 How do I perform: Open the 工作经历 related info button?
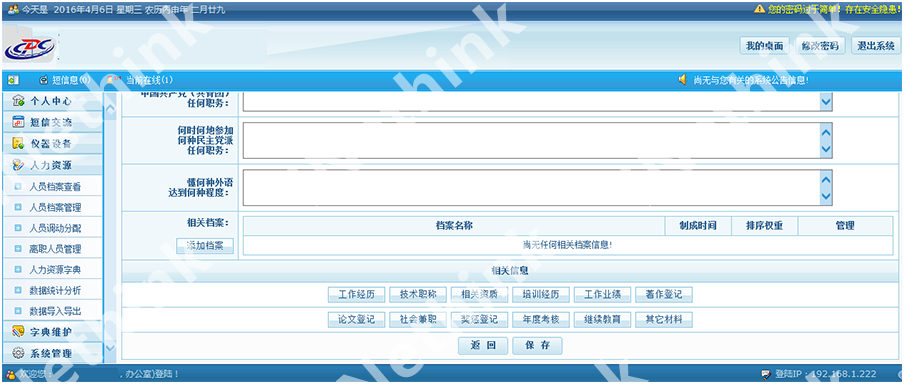pyautogui.click(x=356, y=295)
